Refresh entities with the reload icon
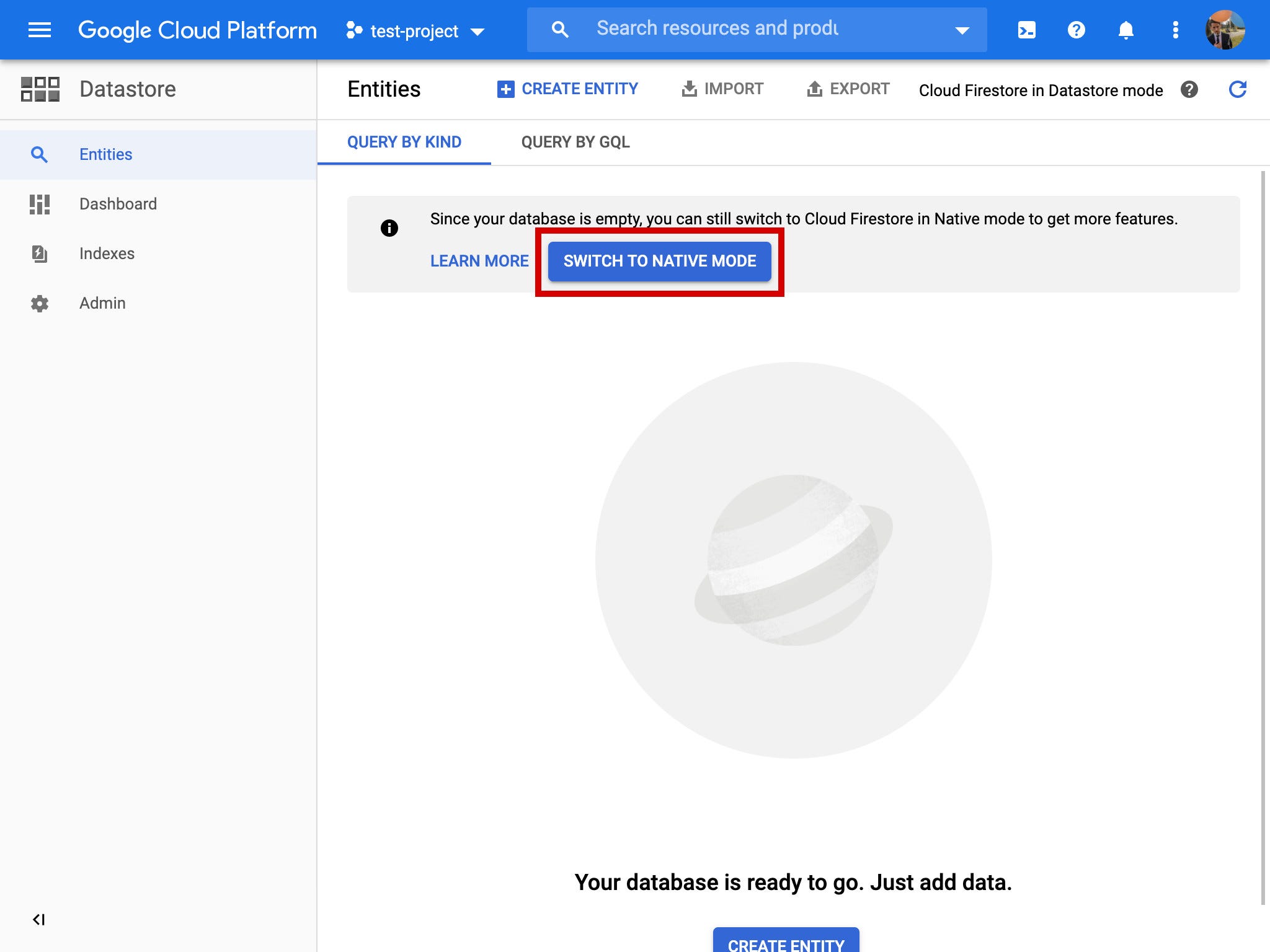Screen dimensions: 1270x952 pos(1238,90)
